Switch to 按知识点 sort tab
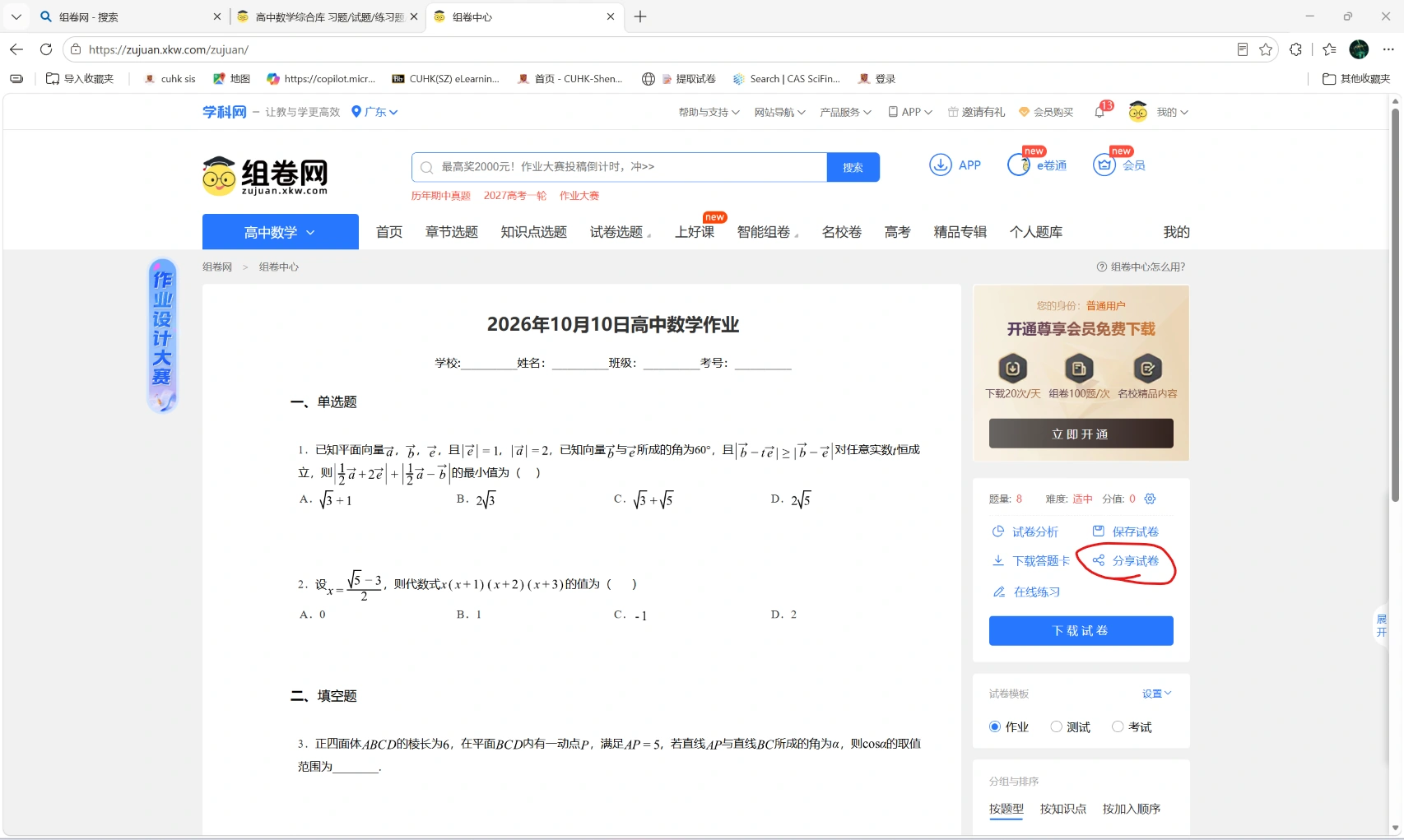 click(x=1063, y=809)
